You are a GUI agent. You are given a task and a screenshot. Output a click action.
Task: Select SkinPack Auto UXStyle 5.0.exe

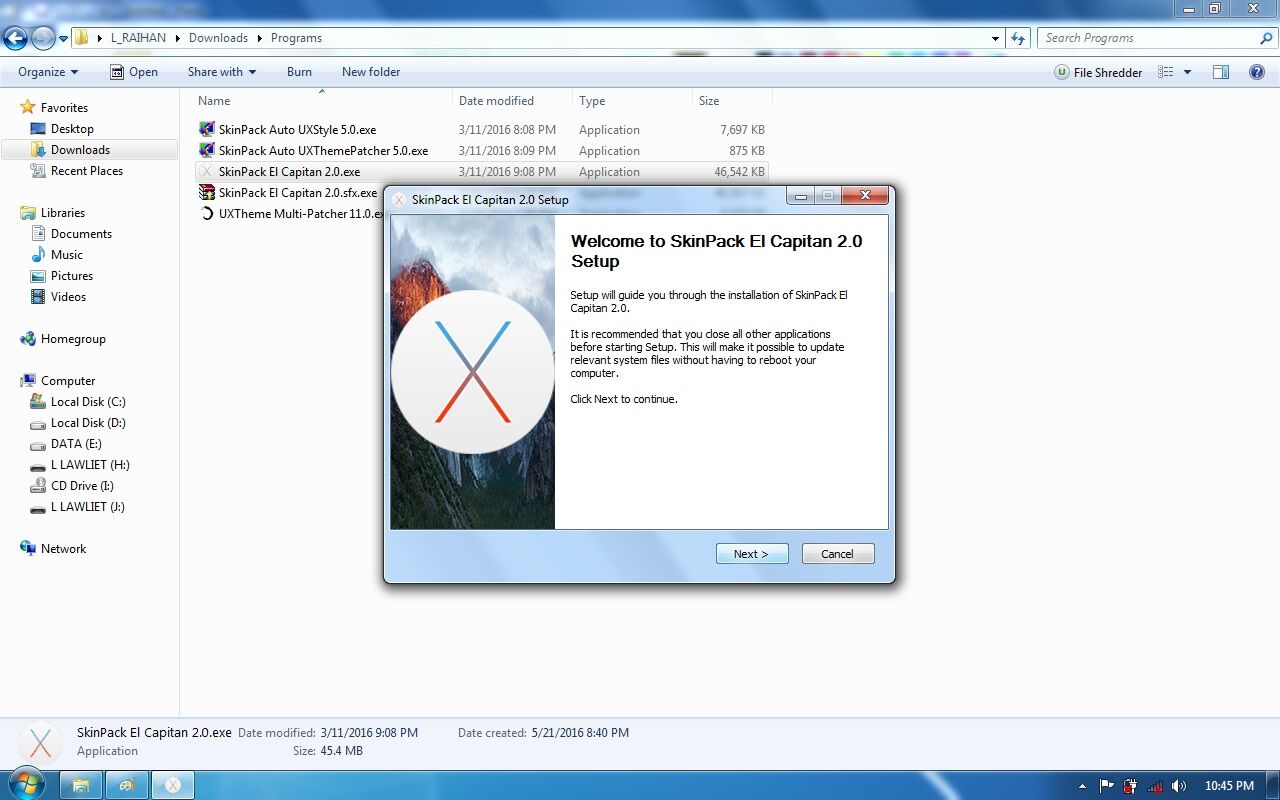297,130
